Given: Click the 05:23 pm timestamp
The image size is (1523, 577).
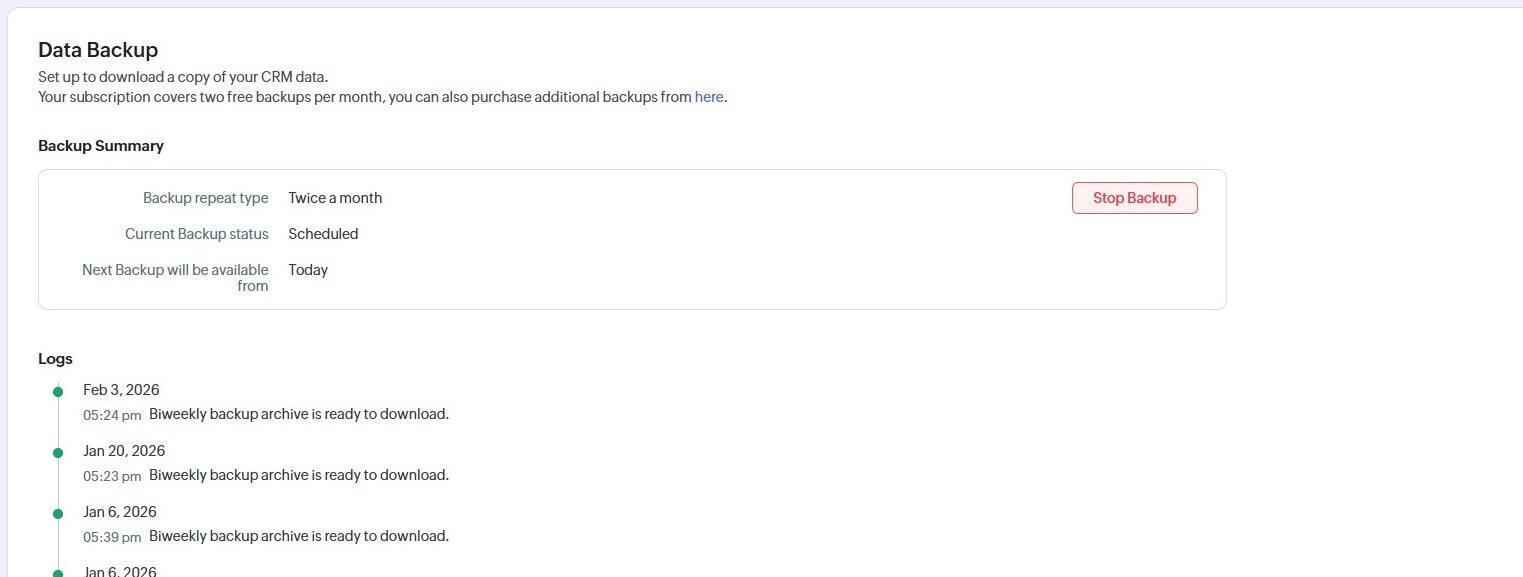Looking at the screenshot, I should pyautogui.click(x=112, y=476).
